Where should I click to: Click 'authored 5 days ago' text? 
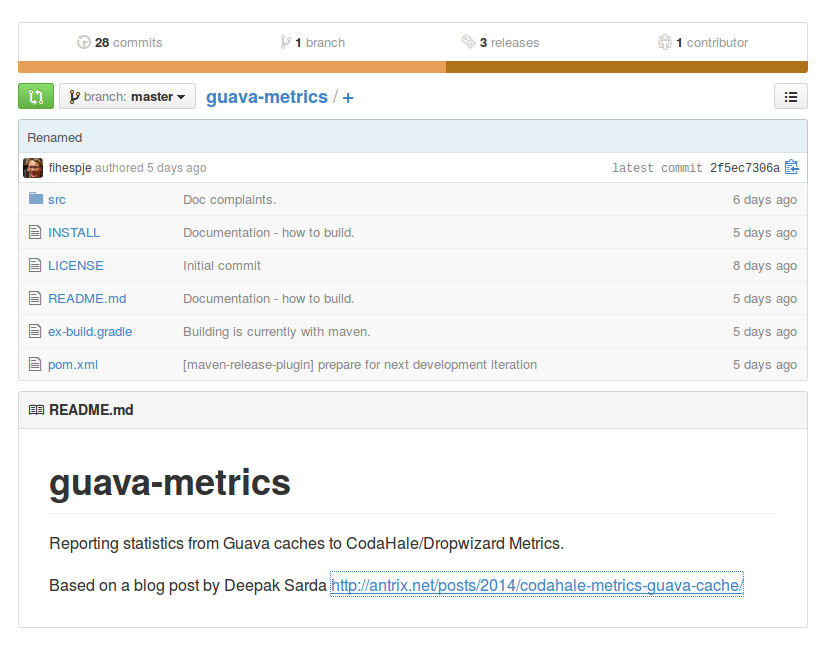(151, 167)
